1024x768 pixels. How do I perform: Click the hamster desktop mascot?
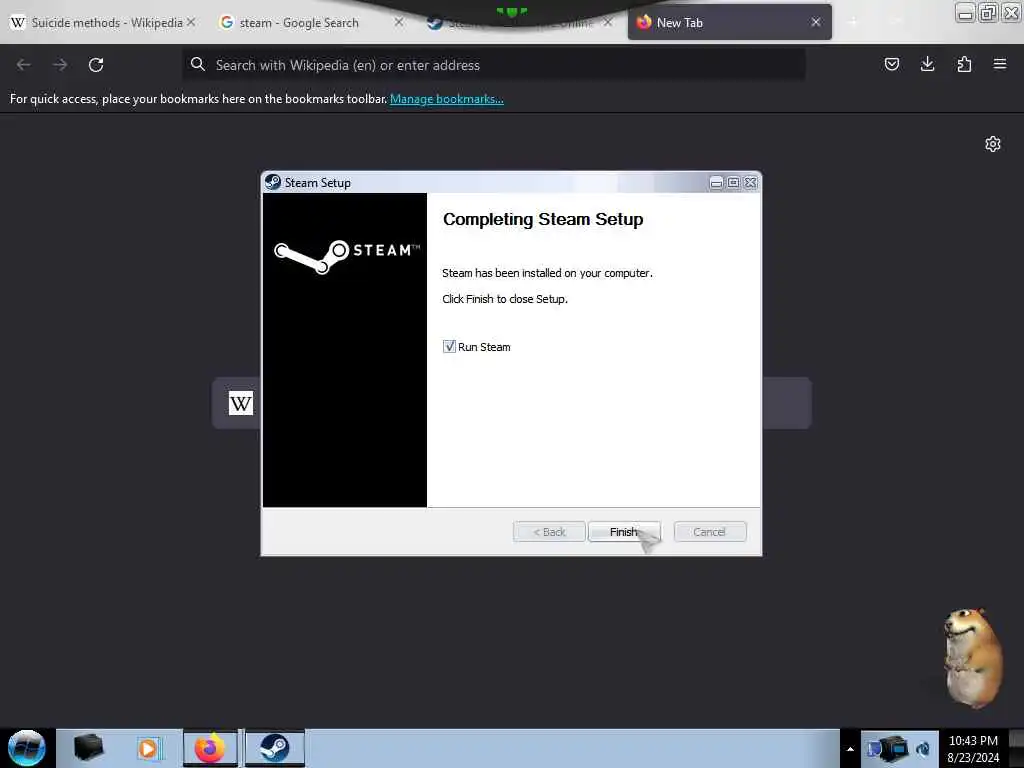click(x=972, y=658)
